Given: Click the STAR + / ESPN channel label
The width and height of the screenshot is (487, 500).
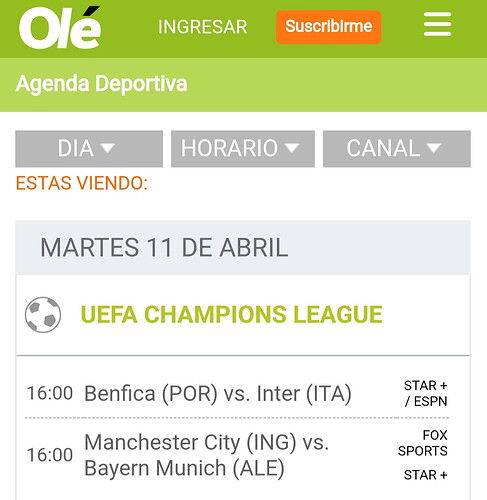Looking at the screenshot, I should pyautogui.click(x=426, y=393).
